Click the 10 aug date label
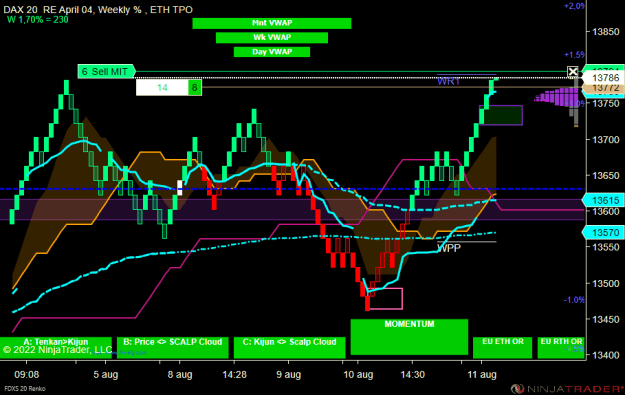 tap(358, 375)
